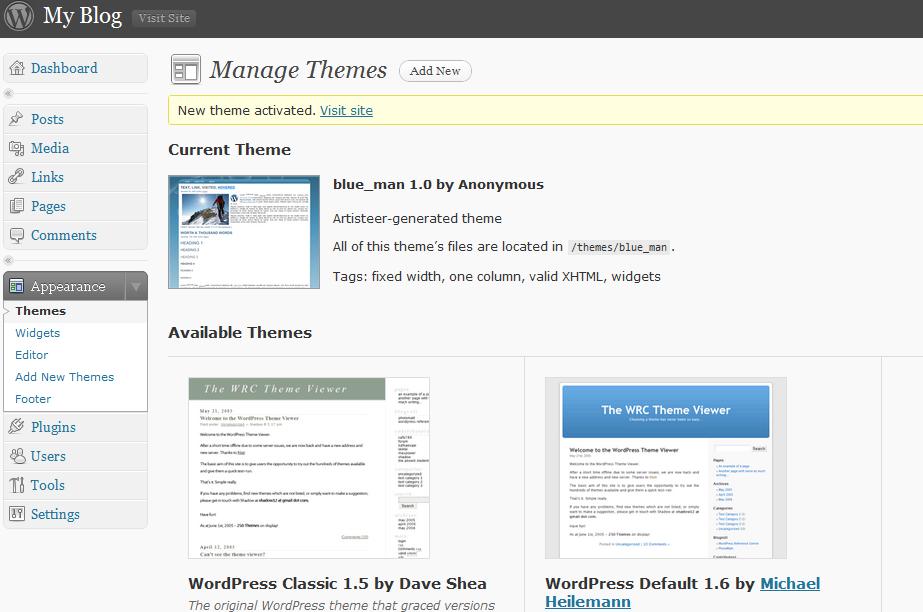Click the WordPress logo icon
This screenshot has height=612, width=923.
[x=18, y=17]
